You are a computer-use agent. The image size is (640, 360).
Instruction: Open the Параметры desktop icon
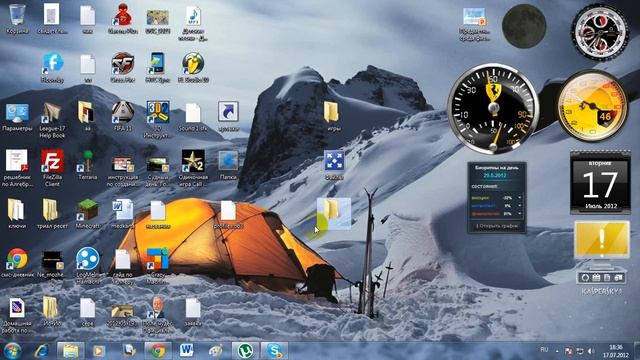[17, 116]
